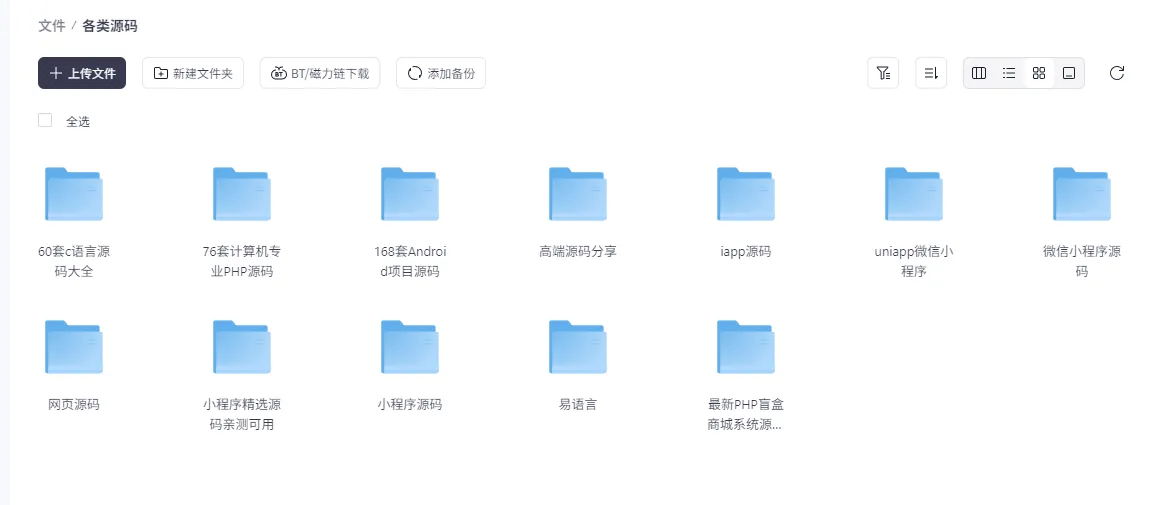Click the 添加备份 add backup button
This screenshot has height=505, width=1157.
point(441,73)
